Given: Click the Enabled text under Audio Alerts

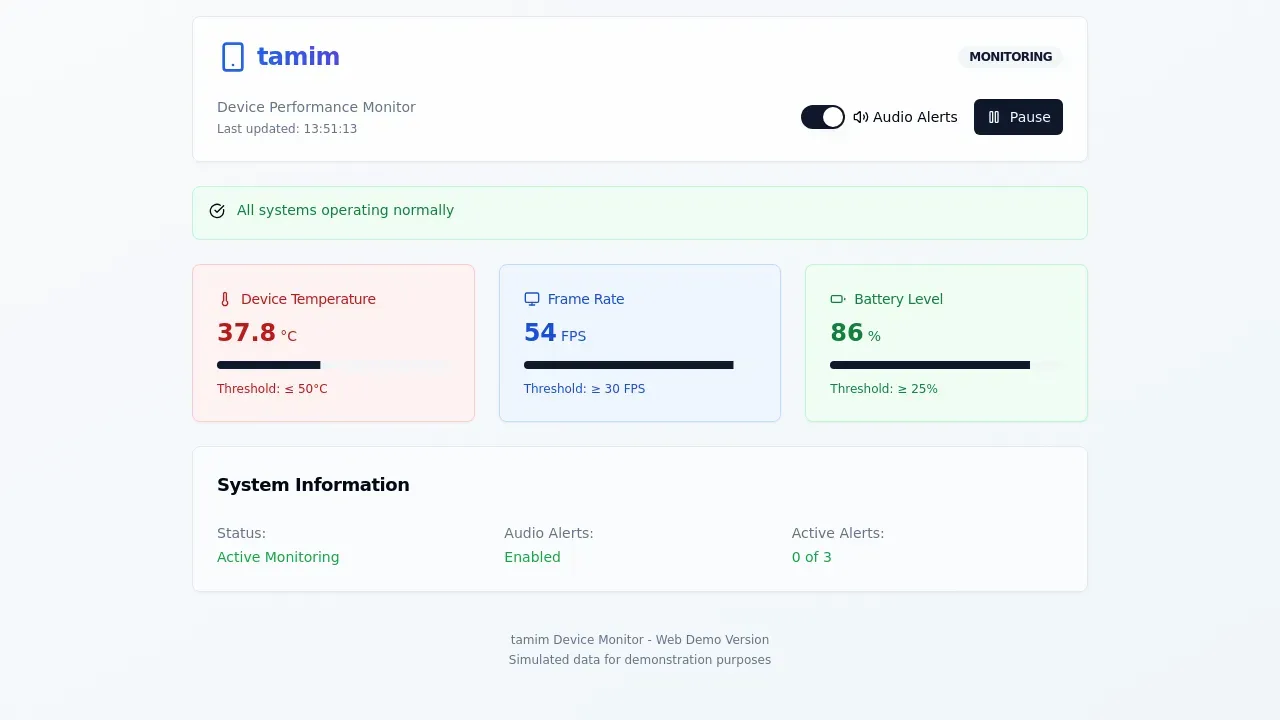Looking at the screenshot, I should coord(532,557).
